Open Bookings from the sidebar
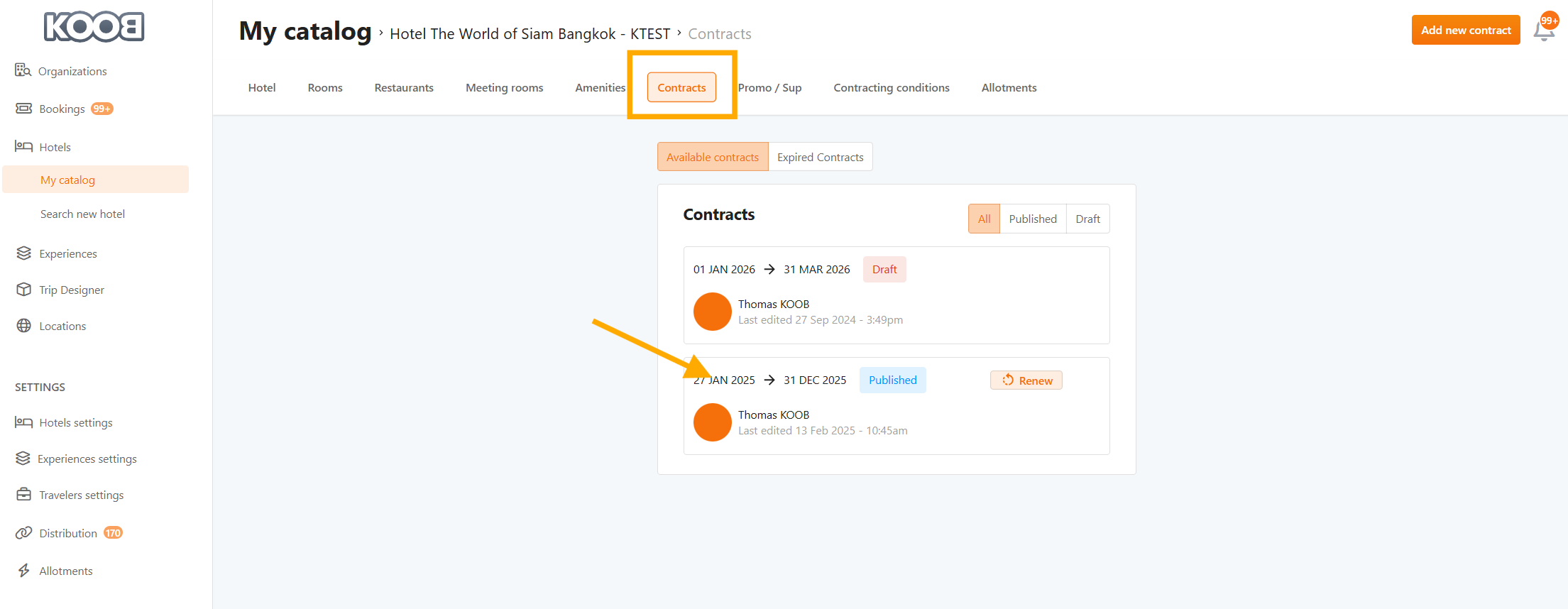 (x=62, y=109)
